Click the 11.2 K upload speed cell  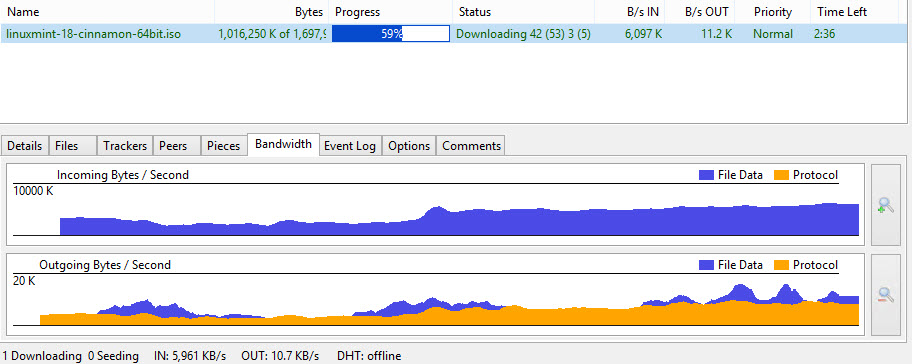coord(717,34)
